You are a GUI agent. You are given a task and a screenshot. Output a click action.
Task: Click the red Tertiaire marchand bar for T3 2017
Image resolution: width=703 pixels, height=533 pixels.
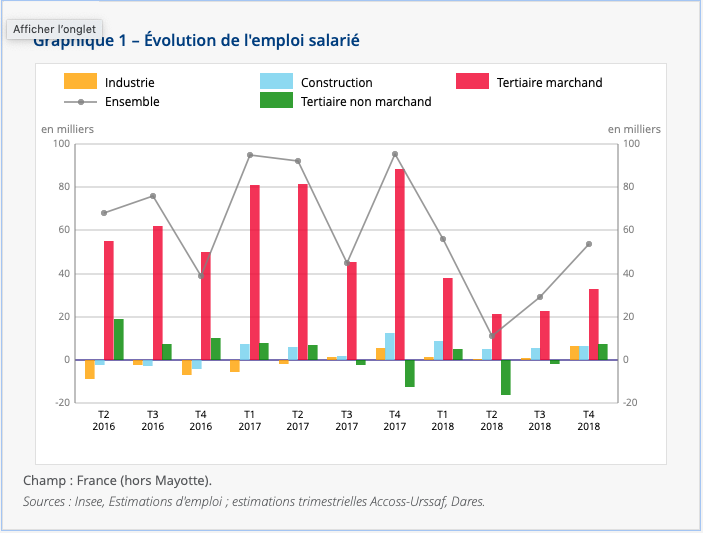click(352, 311)
